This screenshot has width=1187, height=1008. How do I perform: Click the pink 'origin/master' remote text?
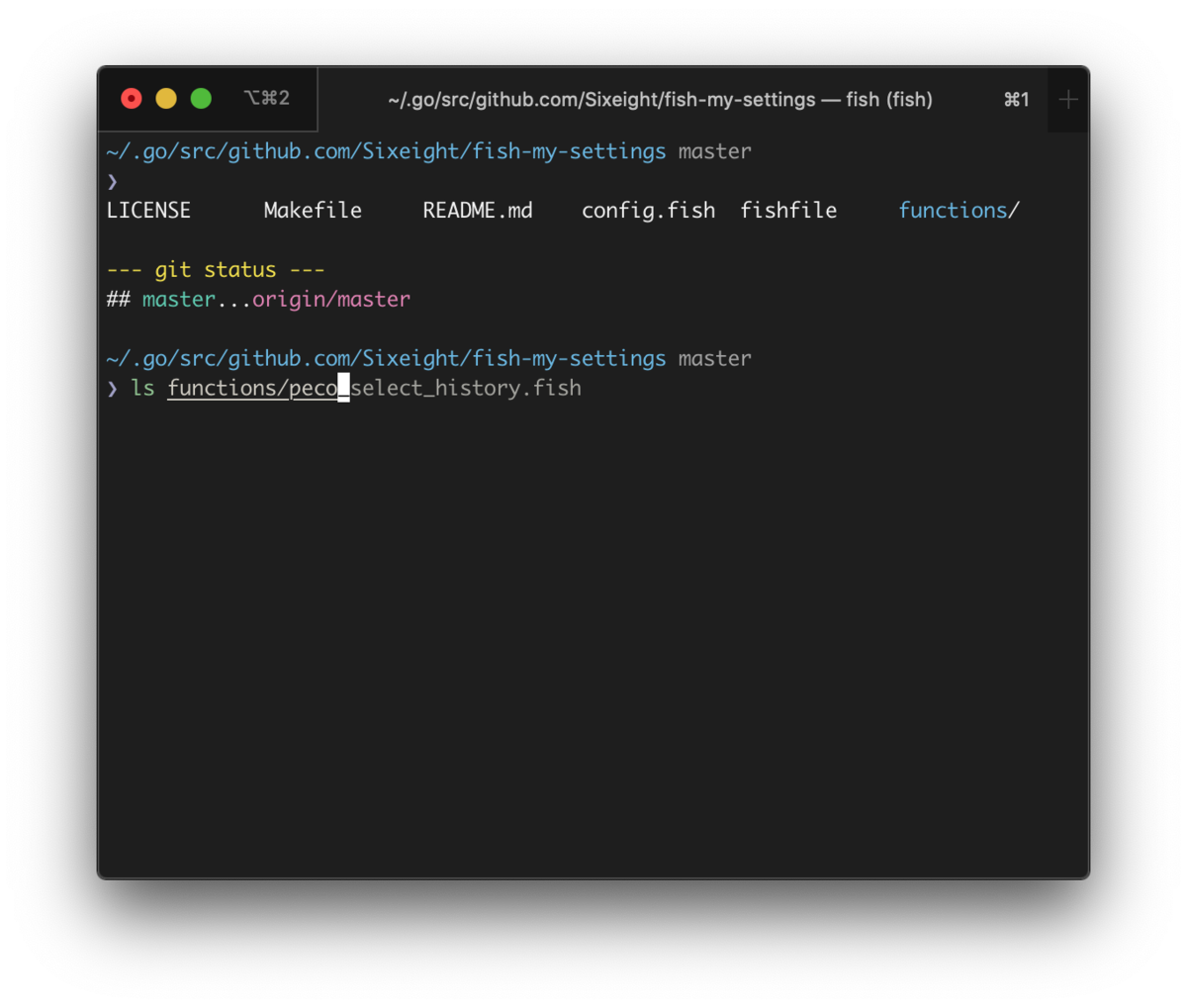(x=331, y=299)
